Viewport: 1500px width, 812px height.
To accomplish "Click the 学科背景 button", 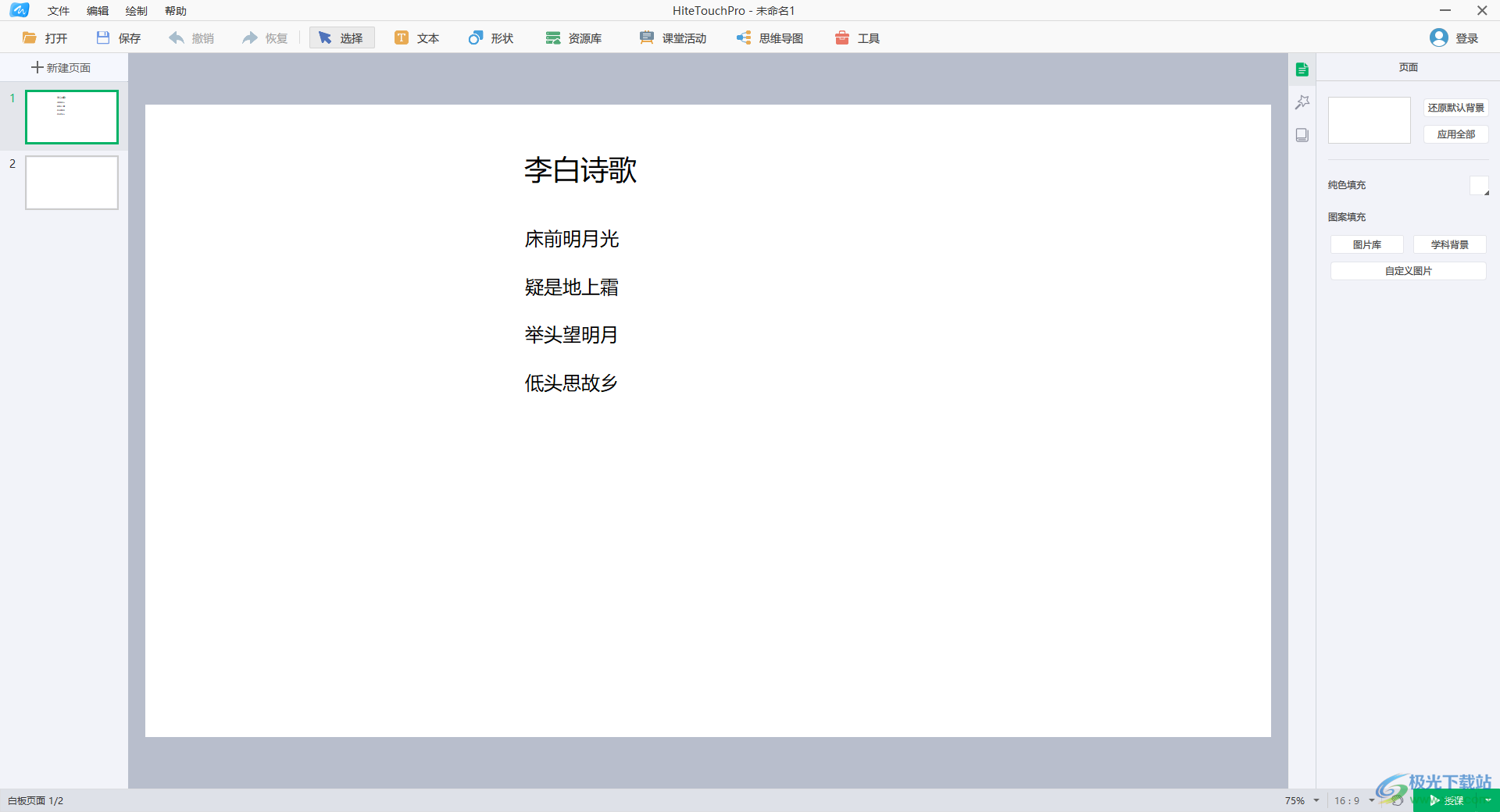I will point(1450,244).
